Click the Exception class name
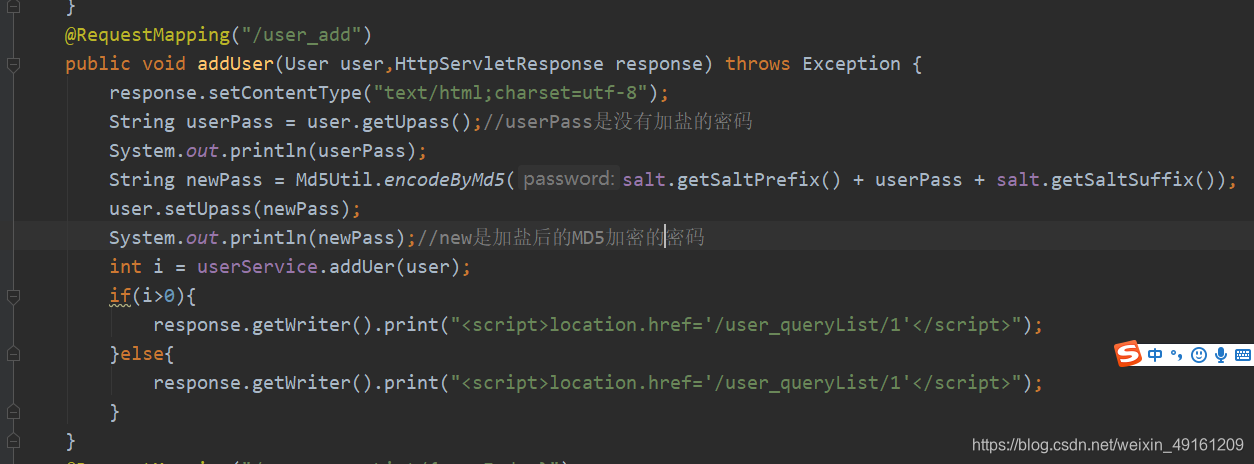This screenshot has width=1254, height=464. (x=851, y=64)
